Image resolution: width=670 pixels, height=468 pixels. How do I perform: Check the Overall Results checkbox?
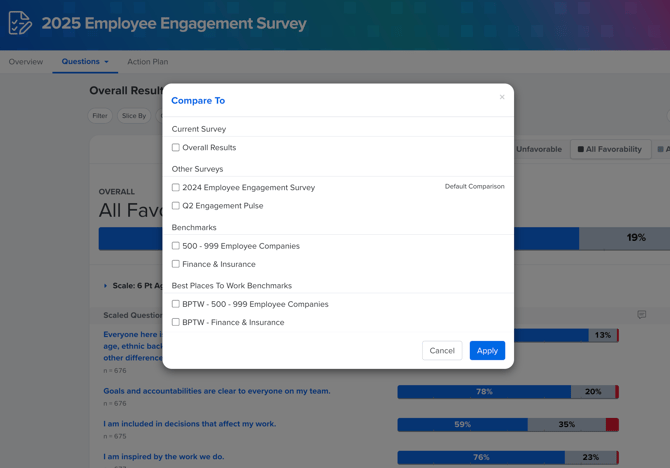(x=176, y=147)
